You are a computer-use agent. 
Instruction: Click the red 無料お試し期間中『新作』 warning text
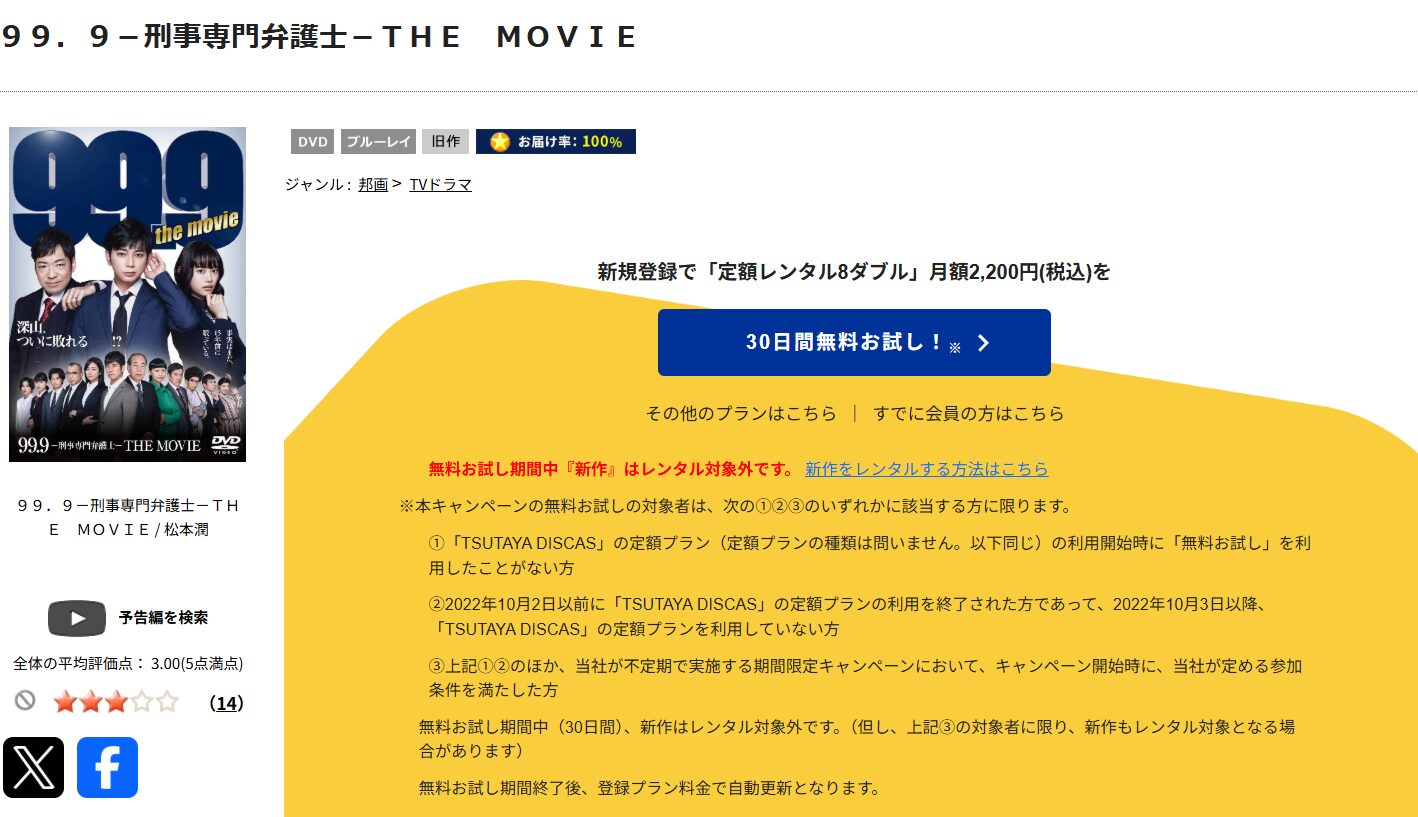coord(611,469)
